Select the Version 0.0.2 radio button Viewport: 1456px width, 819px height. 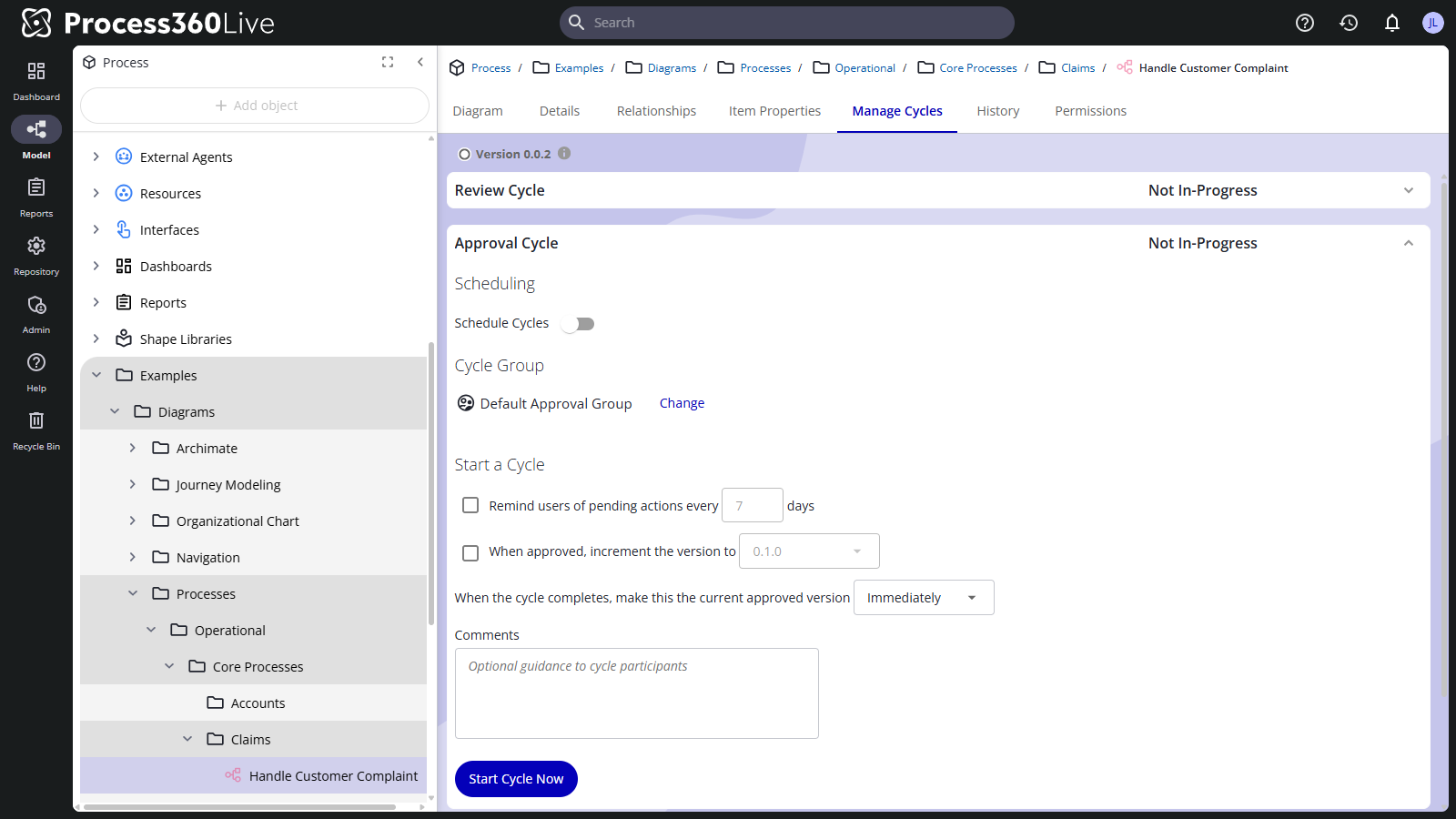coord(464,155)
